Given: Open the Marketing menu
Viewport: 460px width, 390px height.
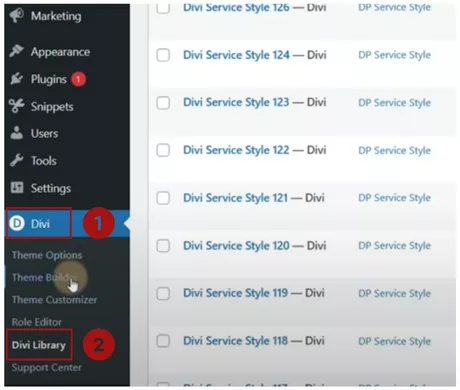Looking at the screenshot, I should [56, 16].
